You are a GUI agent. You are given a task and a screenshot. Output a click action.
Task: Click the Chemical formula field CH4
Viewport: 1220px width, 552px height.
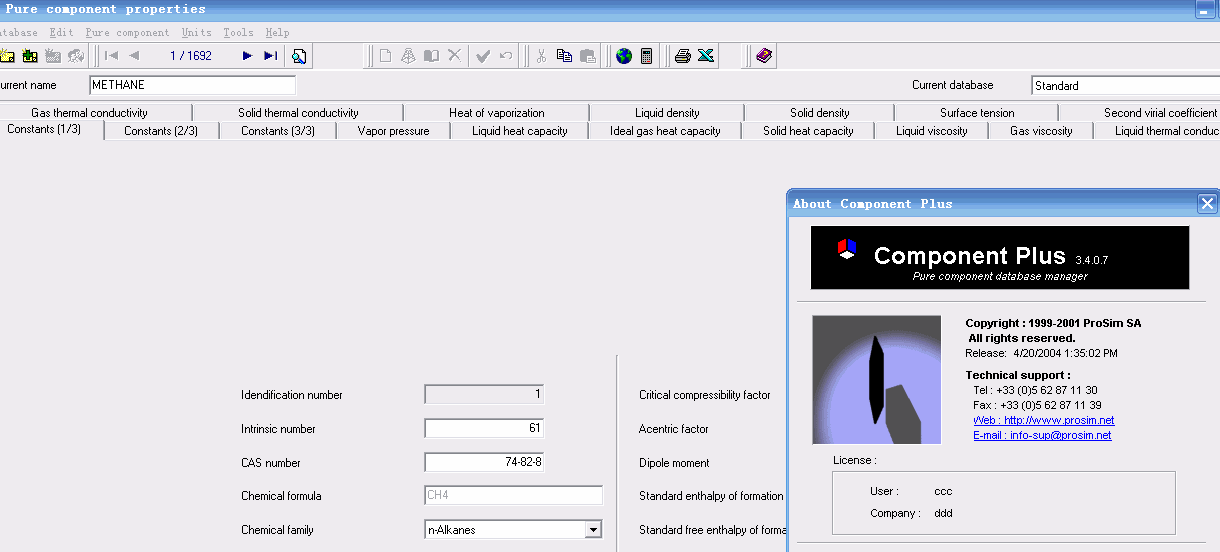tap(514, 495)
